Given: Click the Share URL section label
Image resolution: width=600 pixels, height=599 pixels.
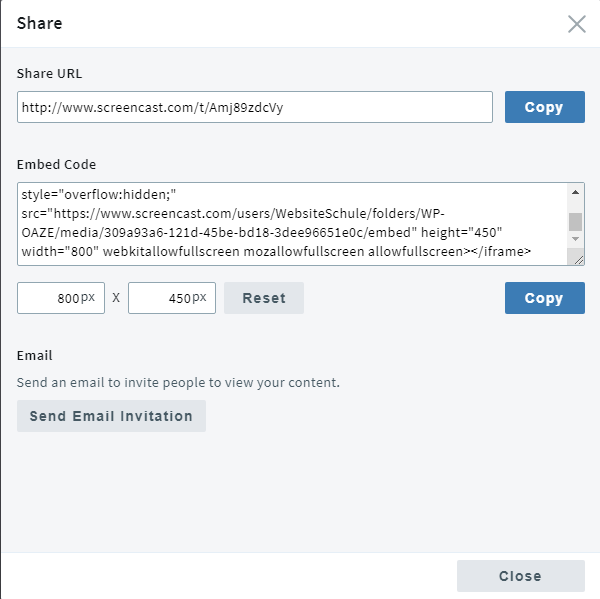Looking at the screenshot, I should (x=50, y=73).
